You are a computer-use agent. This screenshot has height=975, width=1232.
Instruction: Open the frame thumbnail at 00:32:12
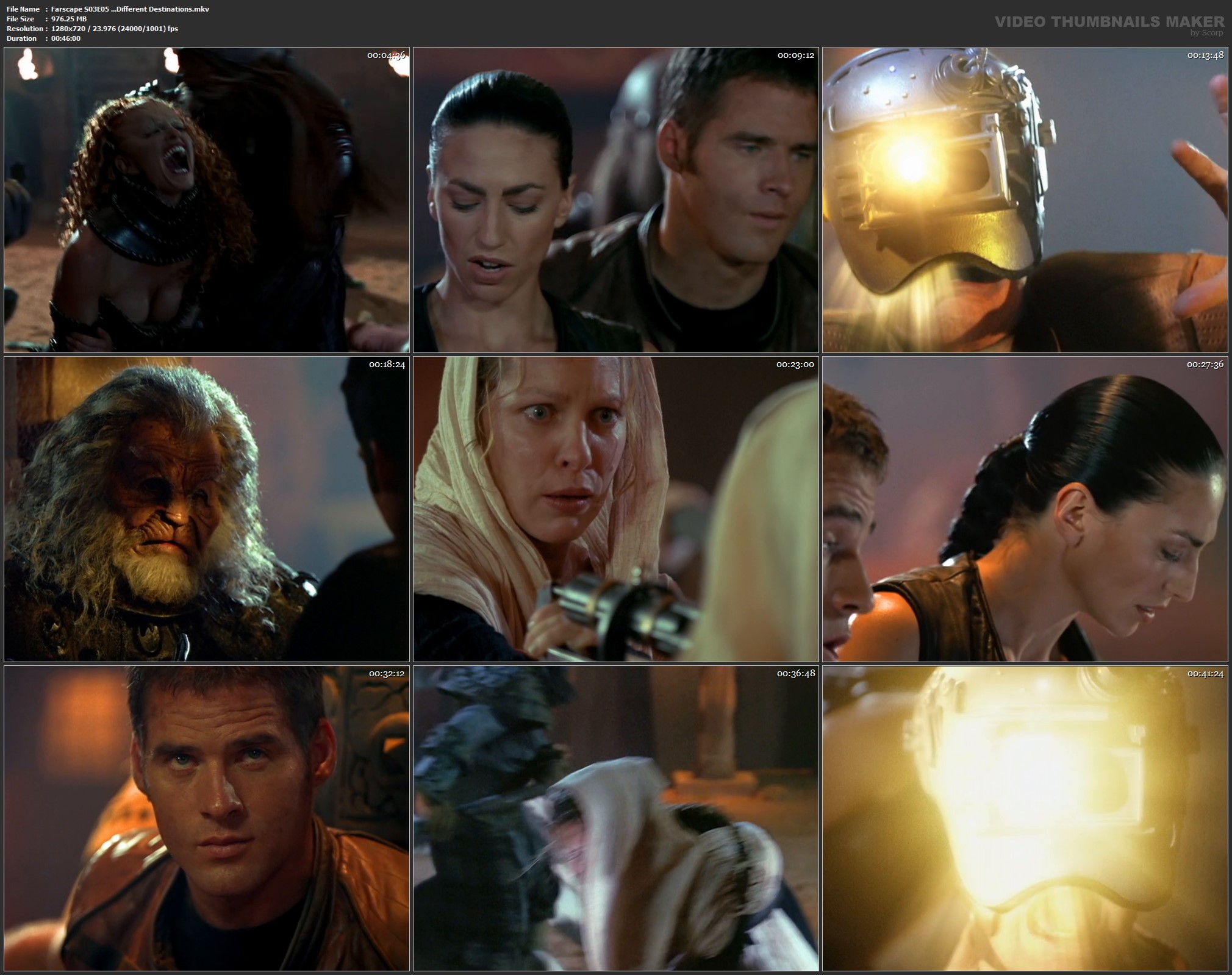click(206, 818)
